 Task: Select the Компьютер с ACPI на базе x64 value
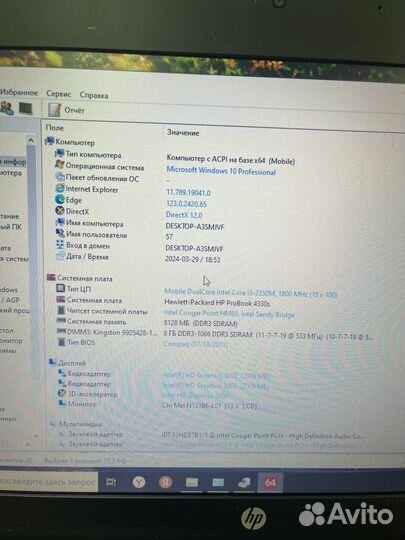point(231,159)
